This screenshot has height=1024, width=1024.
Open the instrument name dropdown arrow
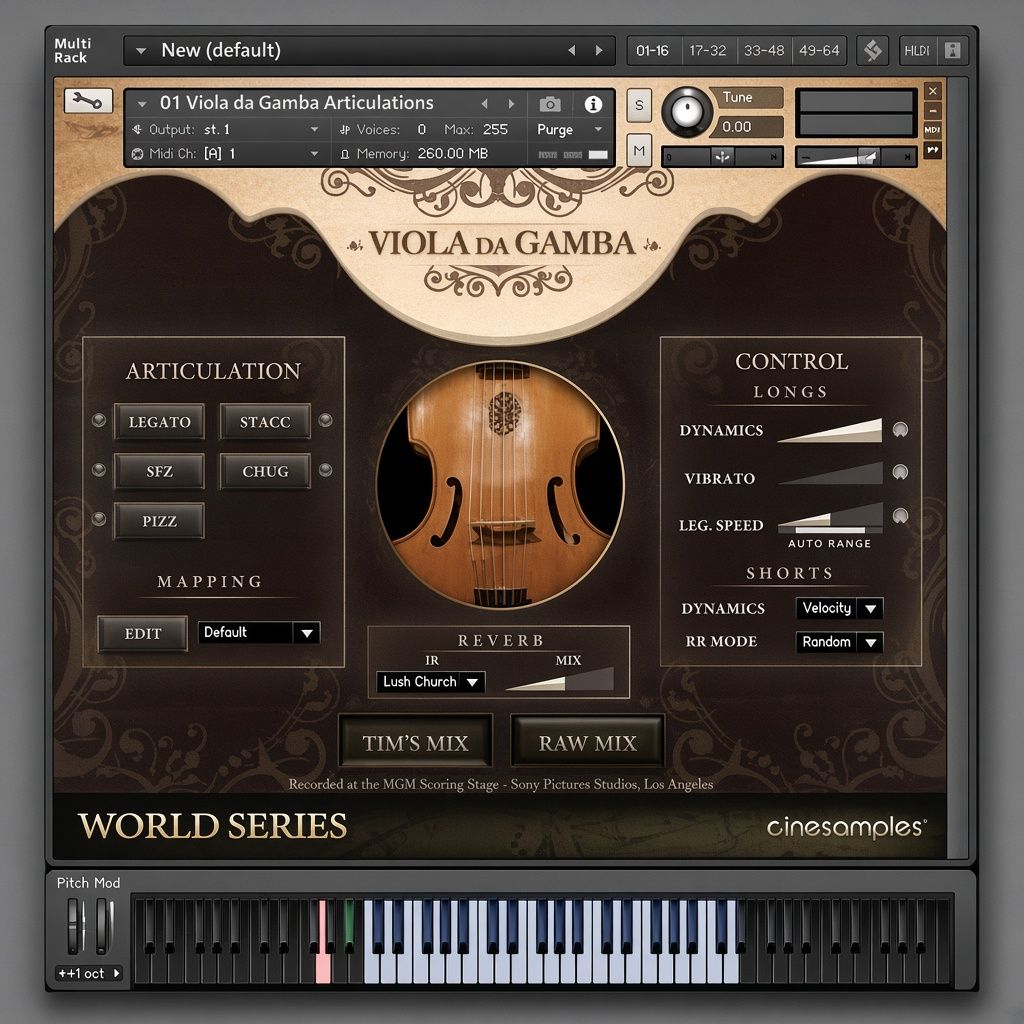pyautogui.click(x=142, y=103)
